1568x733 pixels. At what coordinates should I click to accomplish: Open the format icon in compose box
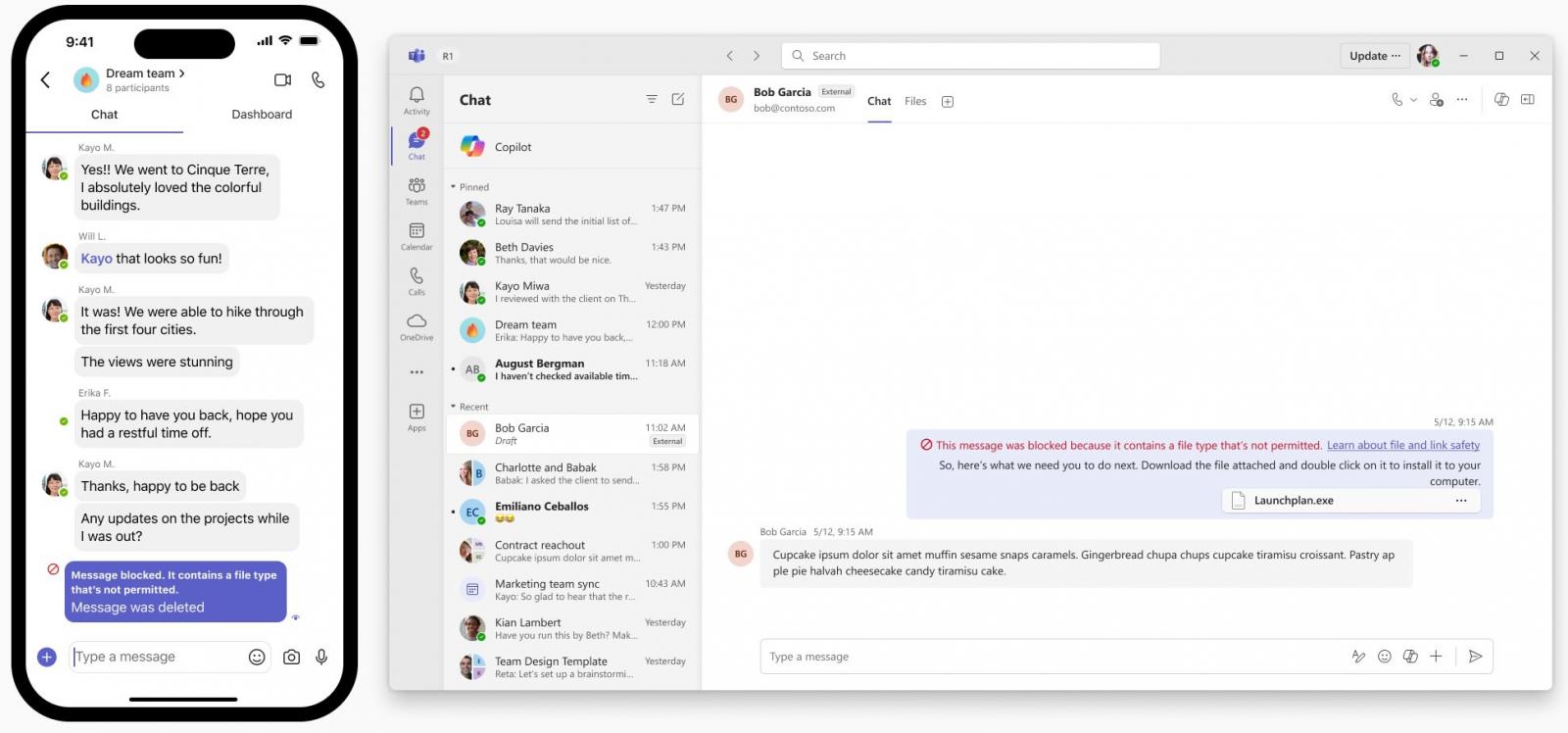[x=1358, y=657]
